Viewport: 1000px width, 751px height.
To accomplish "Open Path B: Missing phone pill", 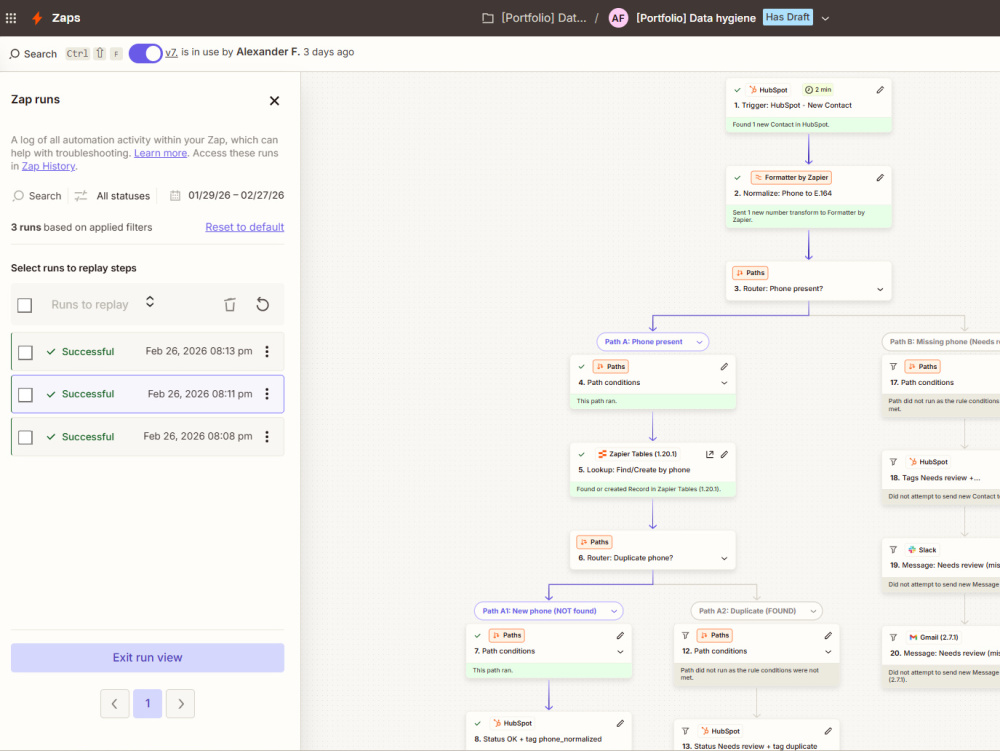I will [x=941, y=342].
